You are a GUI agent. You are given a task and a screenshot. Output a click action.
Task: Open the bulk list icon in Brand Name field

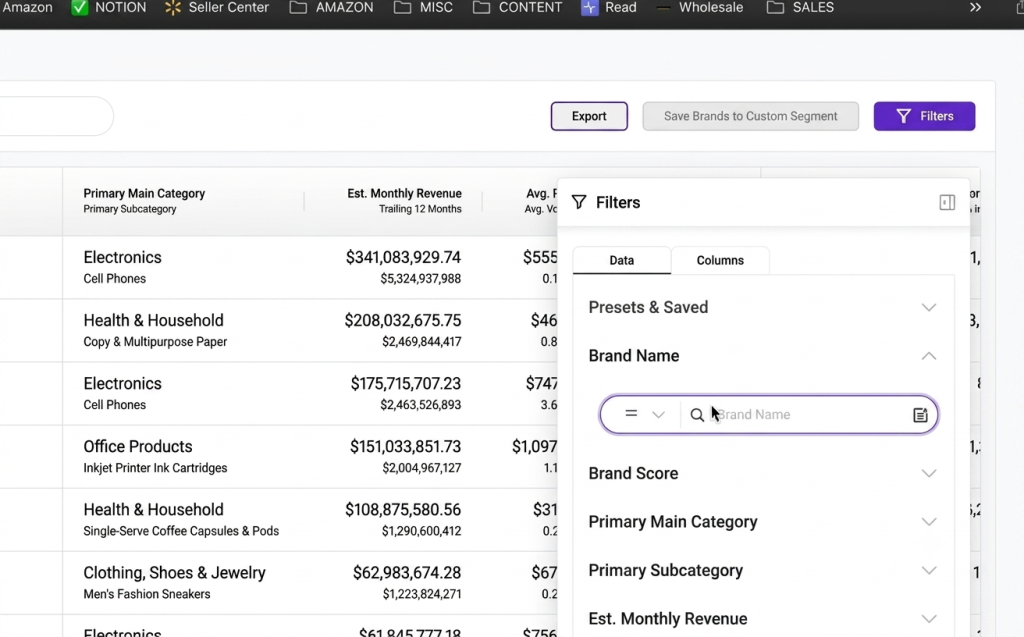(x=920, y=415)
